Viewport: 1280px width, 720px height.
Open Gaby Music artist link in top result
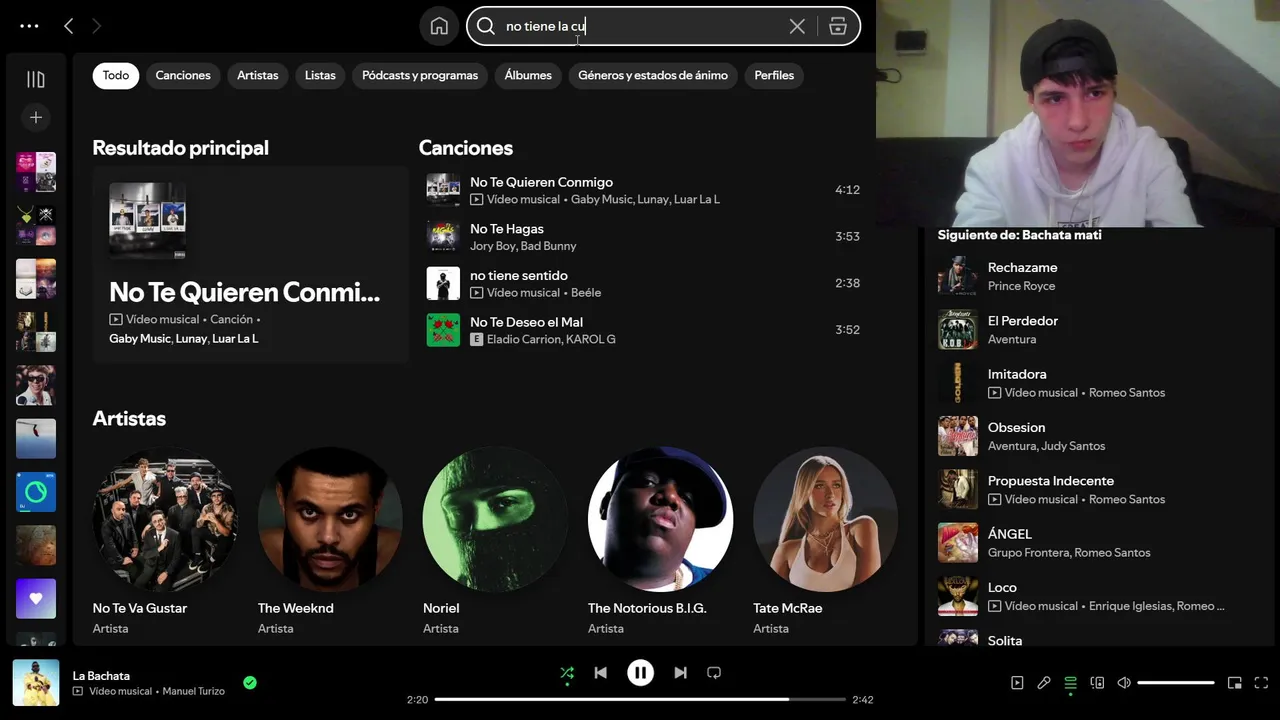tap(139, 339)
